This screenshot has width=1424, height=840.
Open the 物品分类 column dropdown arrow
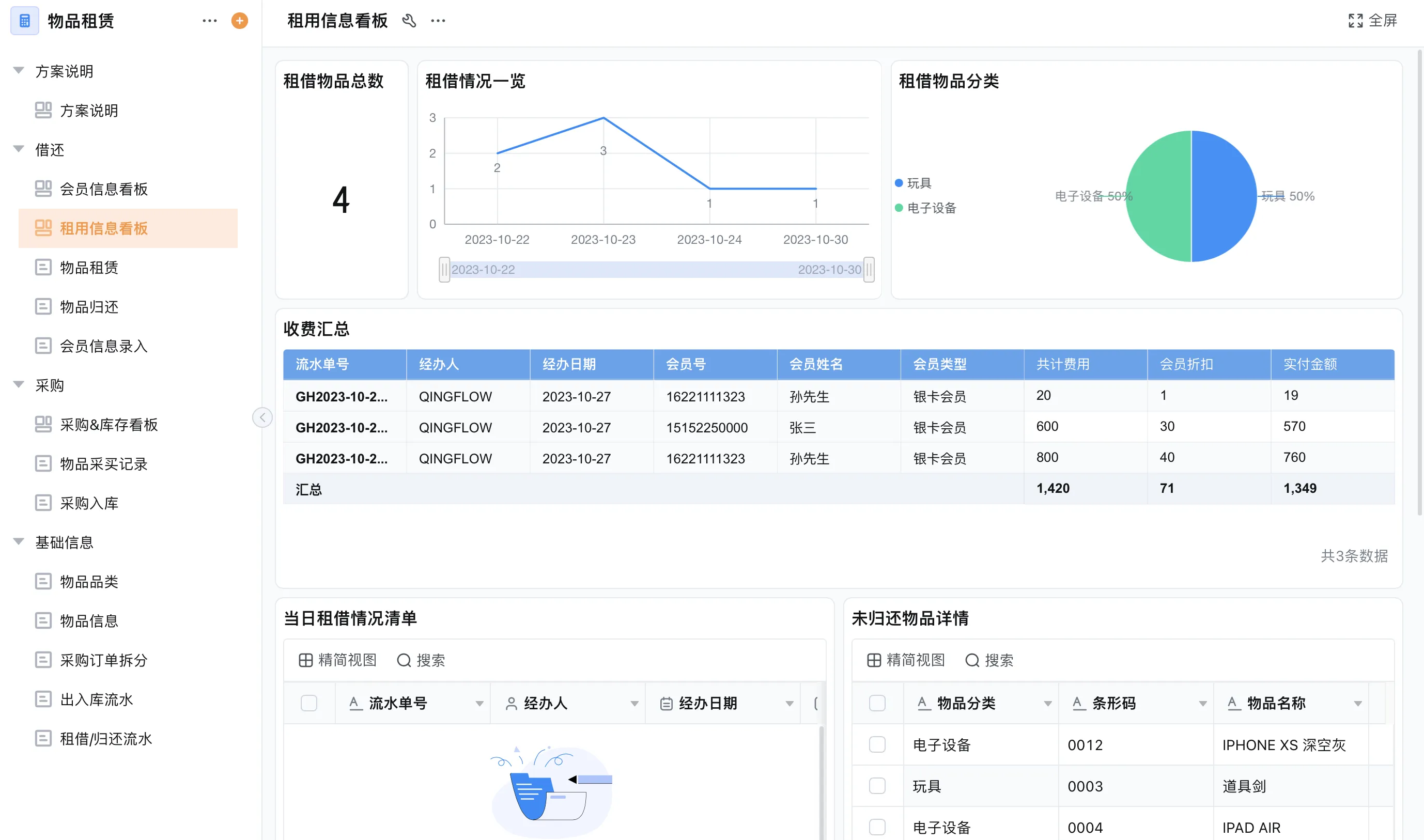tap(1048, 704)
